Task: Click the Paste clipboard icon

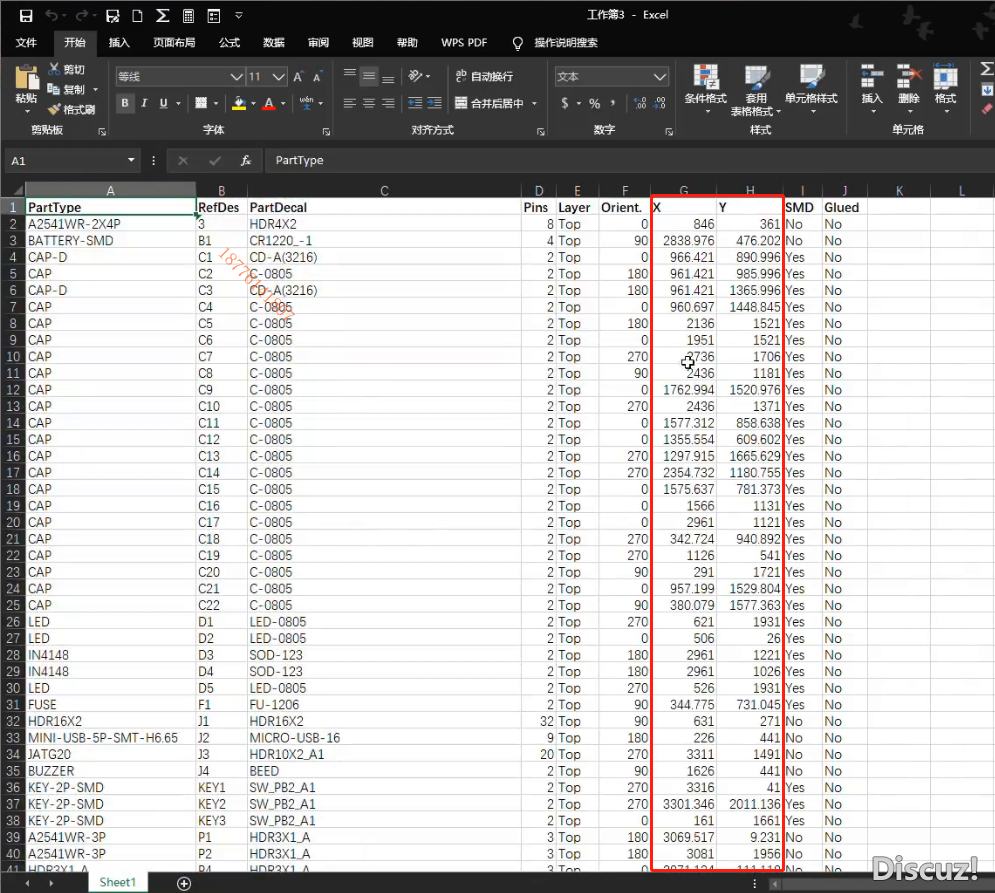Action: coord(26,77)
